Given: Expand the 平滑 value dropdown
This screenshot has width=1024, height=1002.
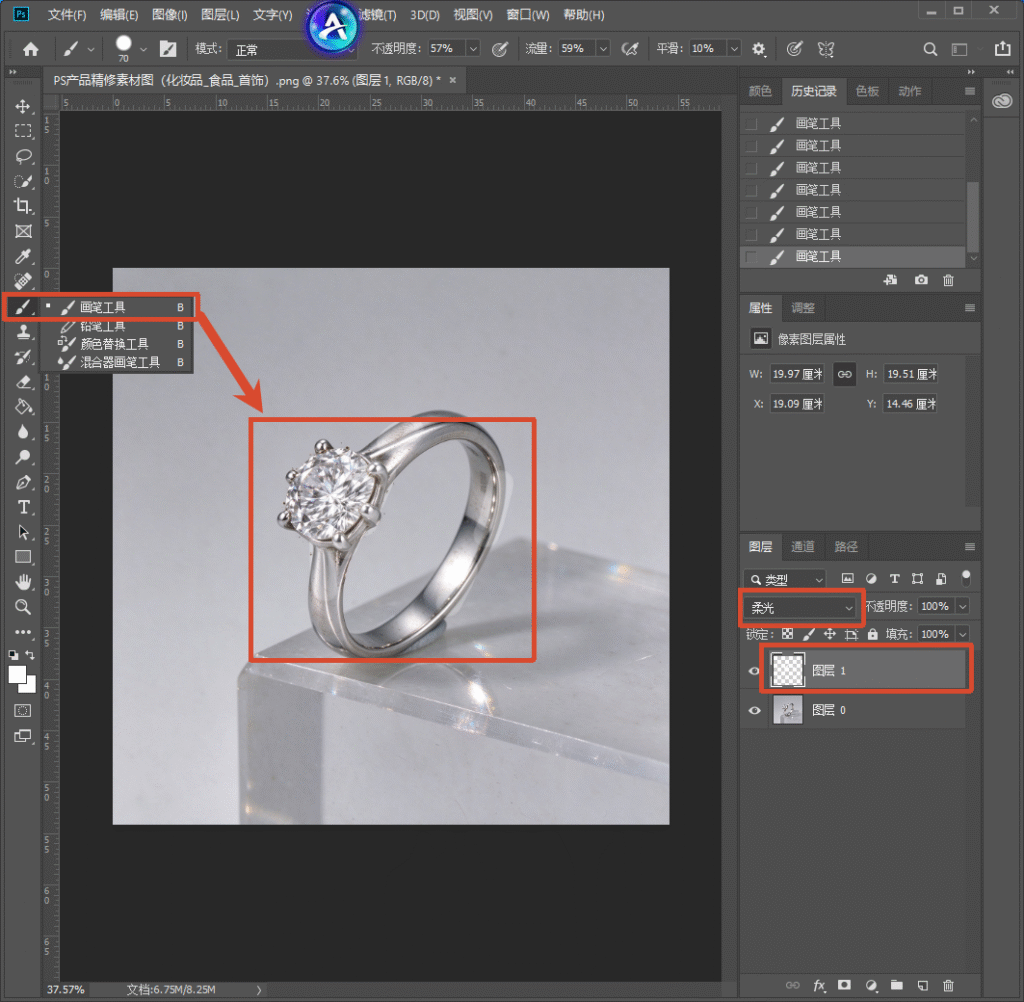Looking at the screenshot, I should pyautogui.click(x=734, y=49).
